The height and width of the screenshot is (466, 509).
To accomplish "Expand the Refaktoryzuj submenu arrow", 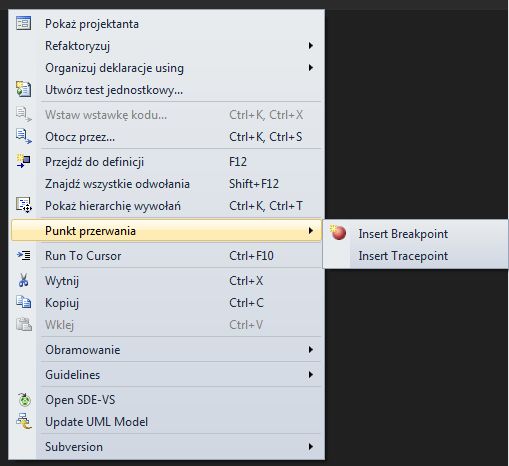I will [x=311, y=46].
